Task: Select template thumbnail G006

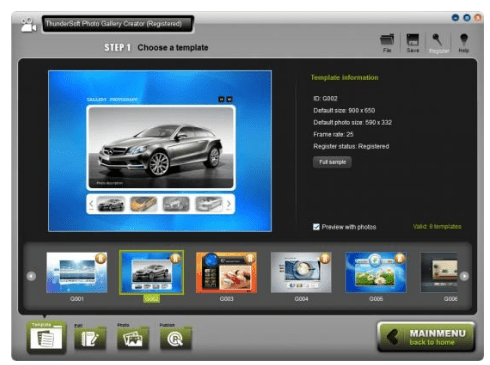Action: (x=439, y=272)
